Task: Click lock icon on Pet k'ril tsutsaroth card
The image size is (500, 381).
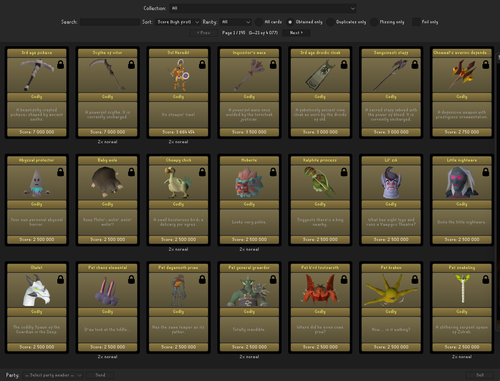Action: point(344,279)
